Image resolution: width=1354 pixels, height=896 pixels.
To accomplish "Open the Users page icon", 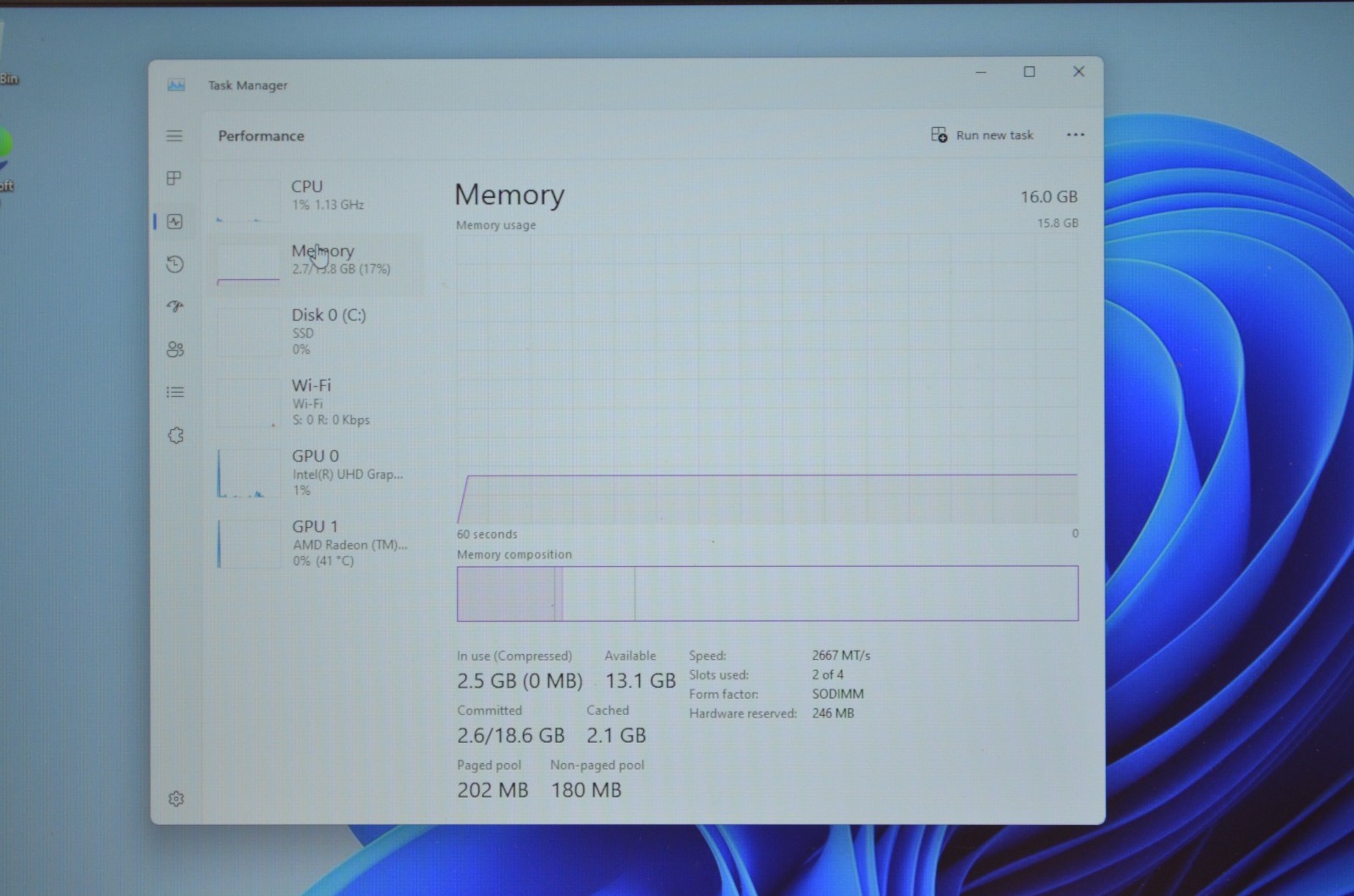I will (175, 349).
